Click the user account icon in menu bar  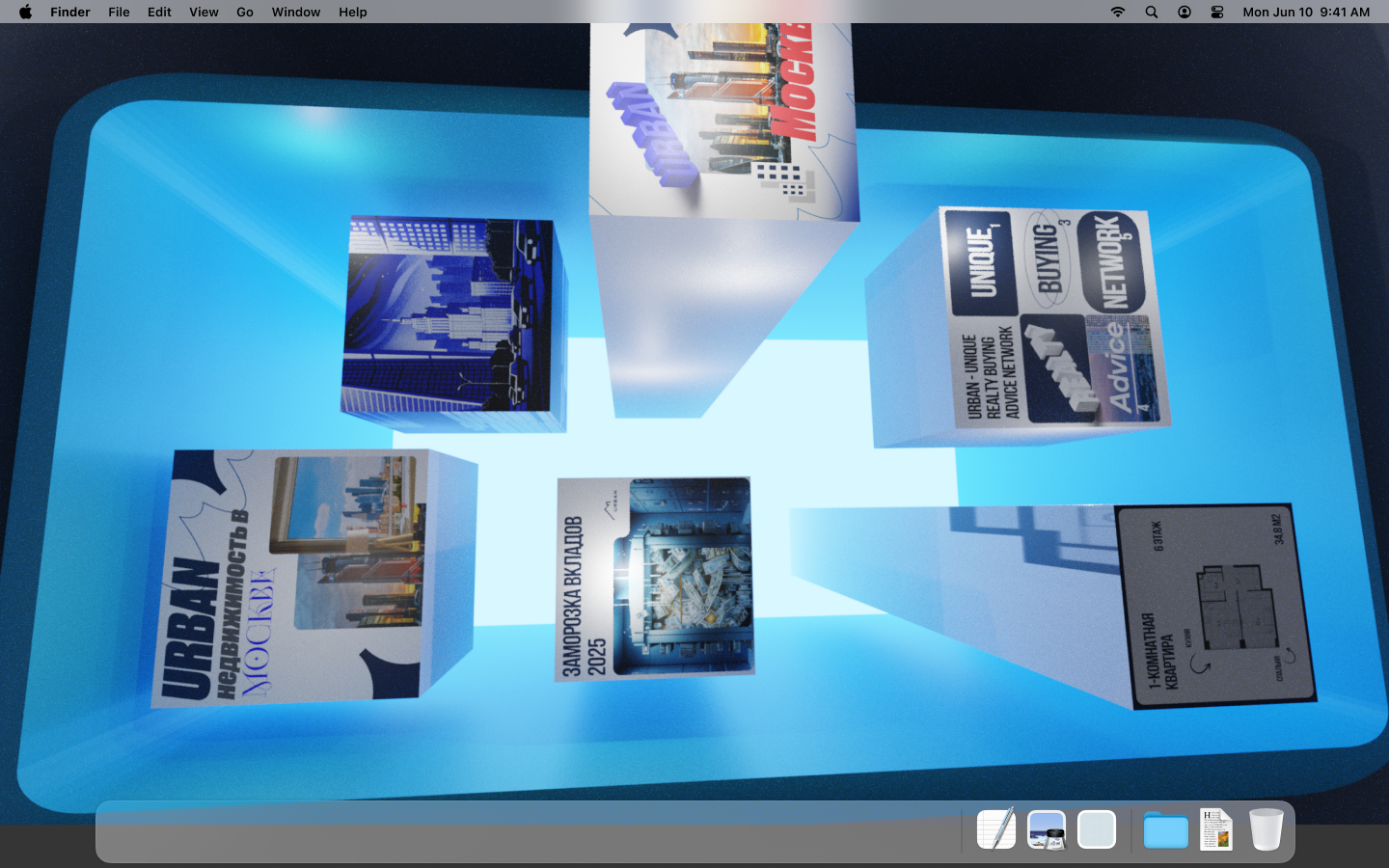coord(1185,12)
